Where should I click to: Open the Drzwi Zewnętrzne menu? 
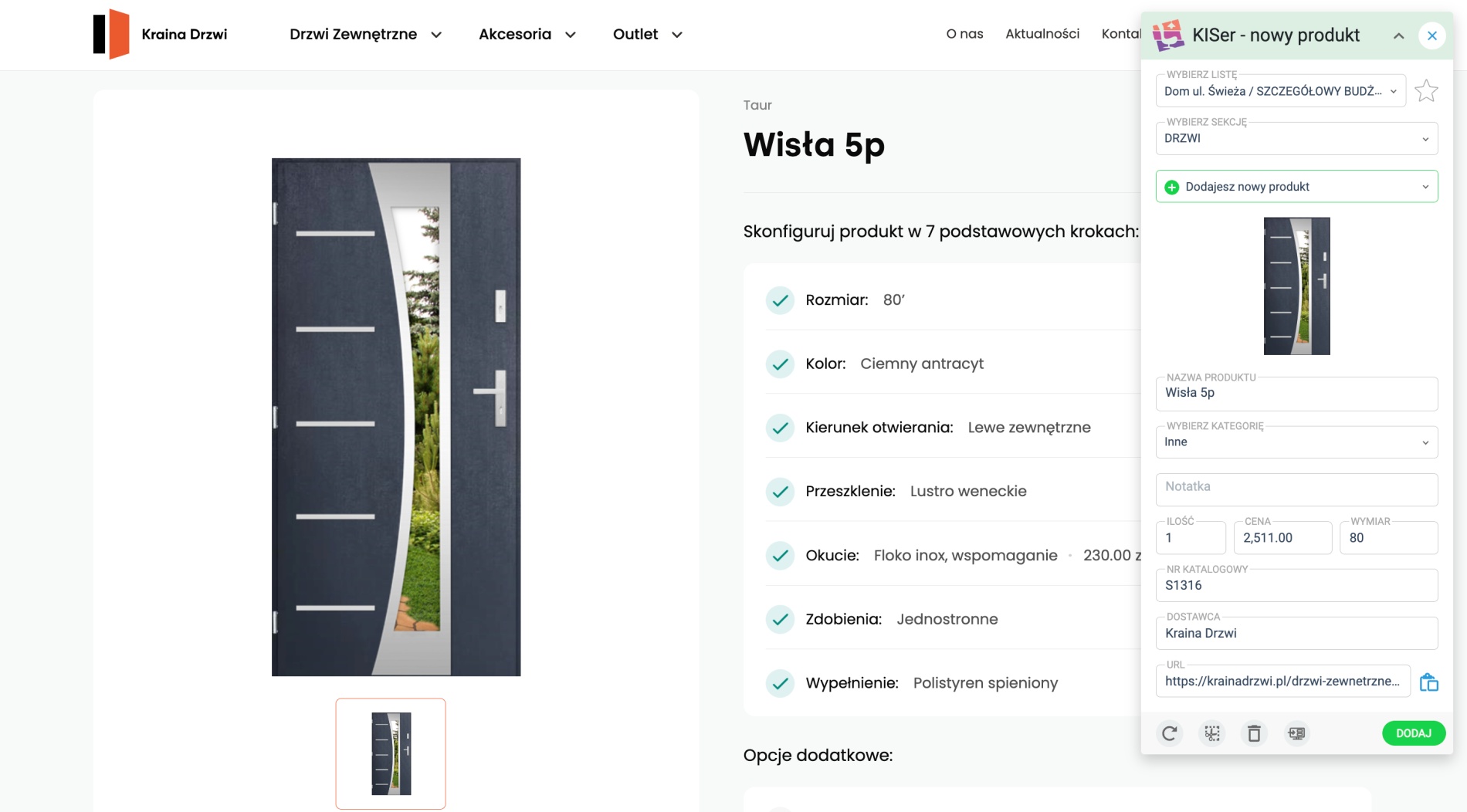pos(365,34)
